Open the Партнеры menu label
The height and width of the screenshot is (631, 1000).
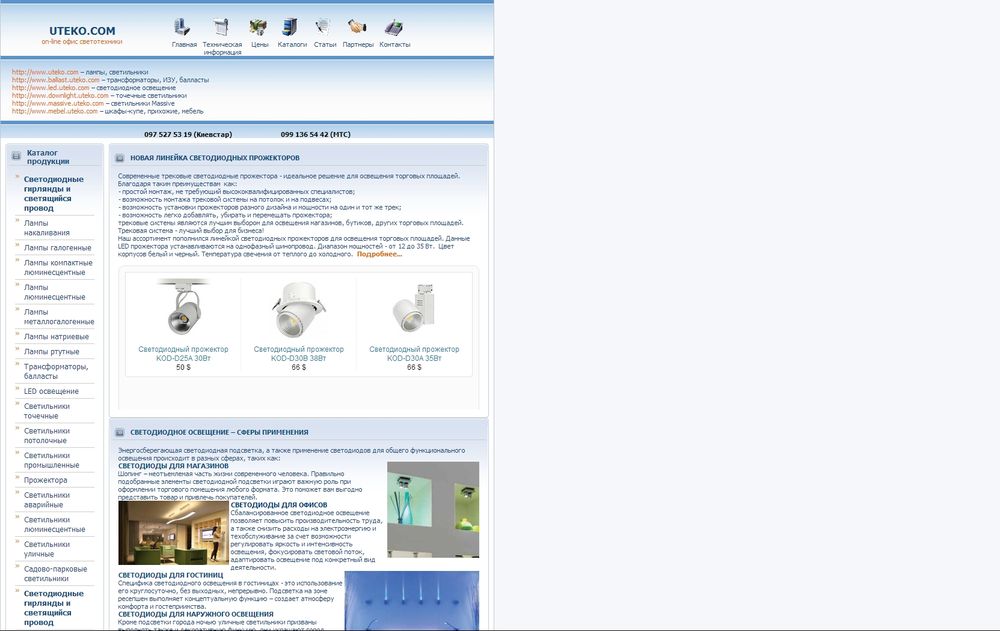[x=358, y=45]
